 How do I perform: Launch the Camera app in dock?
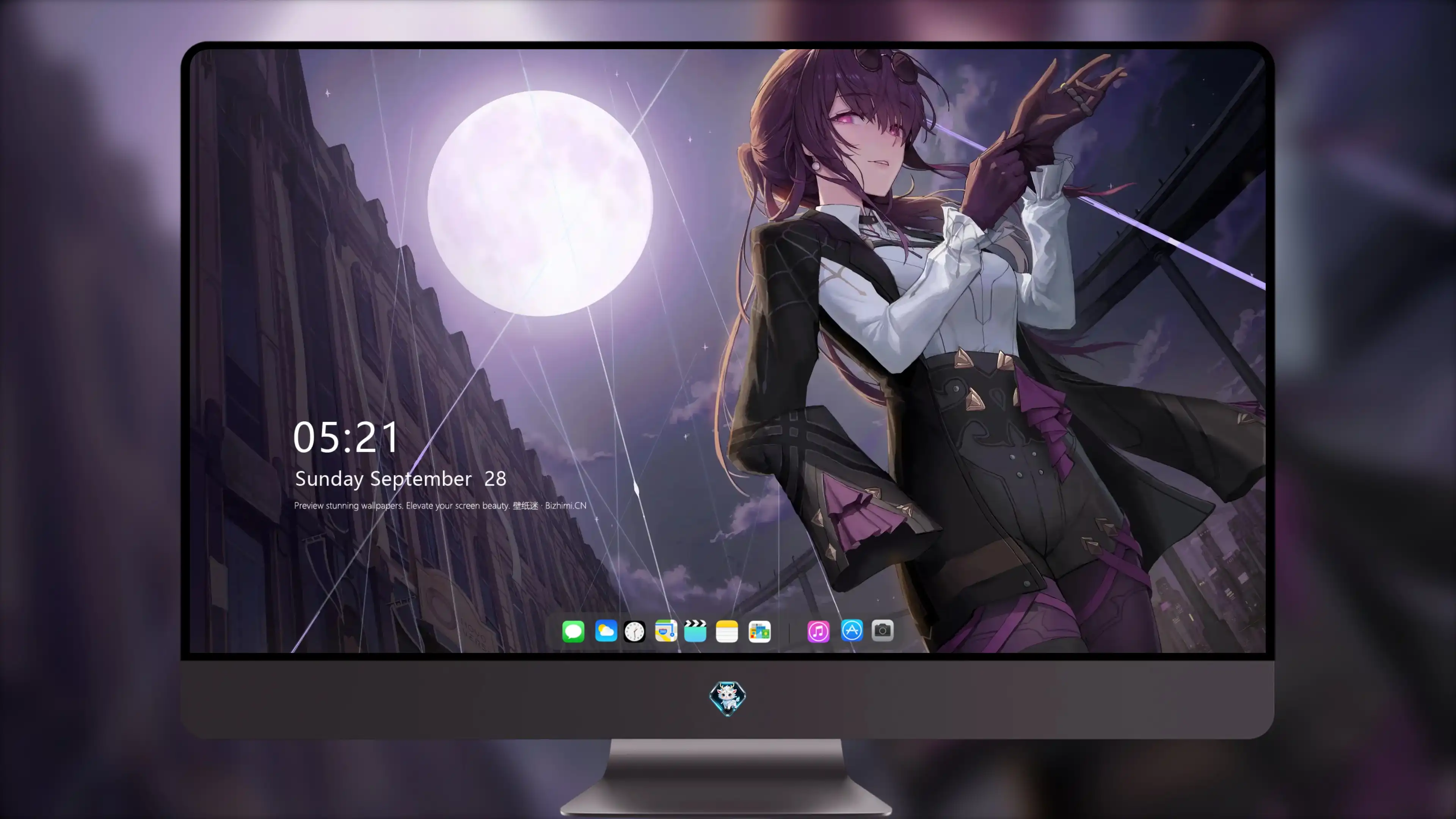tap(882, 631)
